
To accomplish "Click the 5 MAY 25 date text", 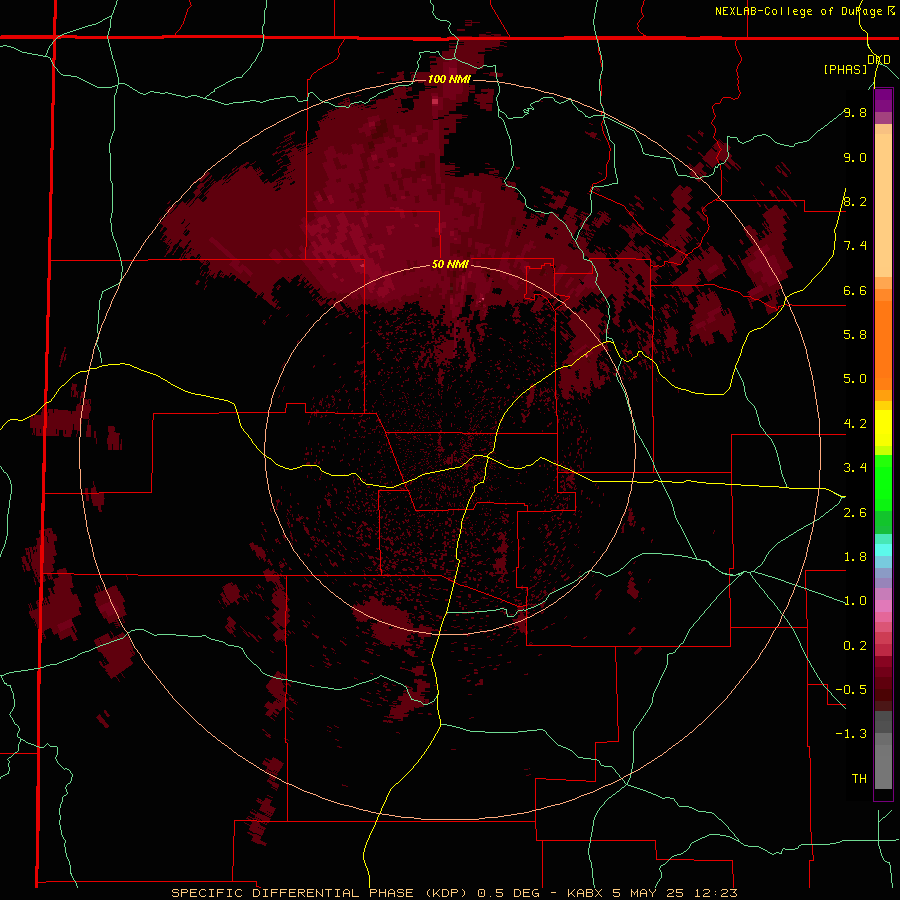I will (x=650, y=893).
